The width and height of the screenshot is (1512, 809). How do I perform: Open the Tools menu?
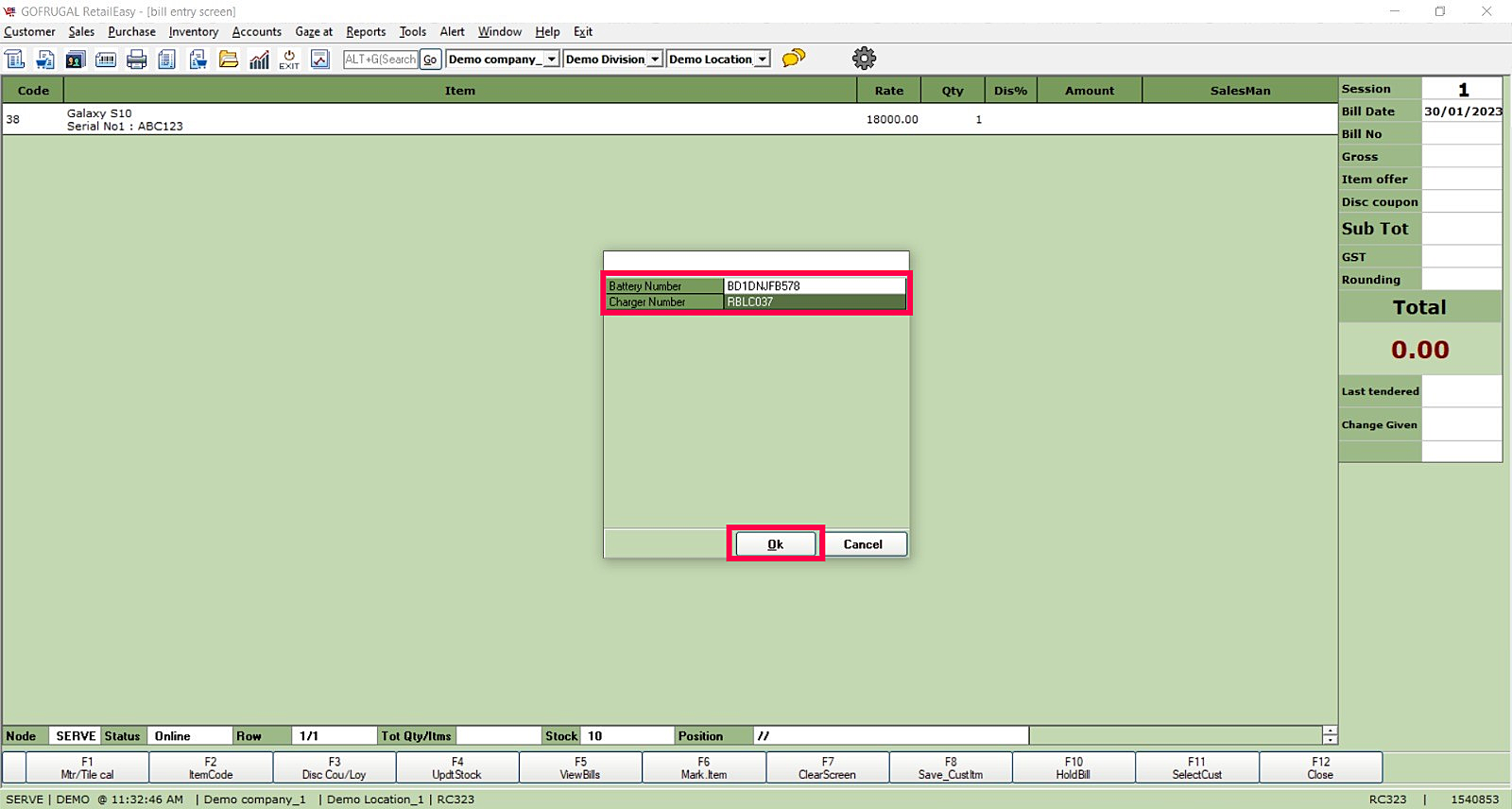[413, 32]
